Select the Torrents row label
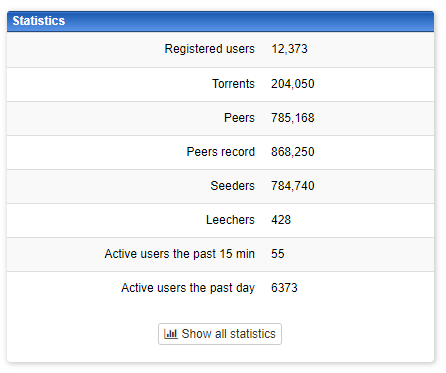The height and width of the screenshot is (373, 446). [x=233, y=84]
